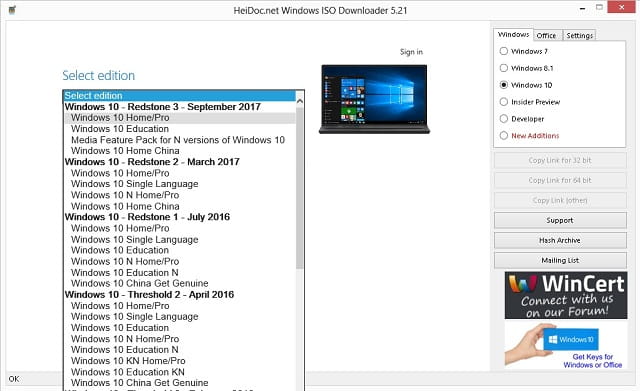Switch to the Windows tab

click(513, 35)
